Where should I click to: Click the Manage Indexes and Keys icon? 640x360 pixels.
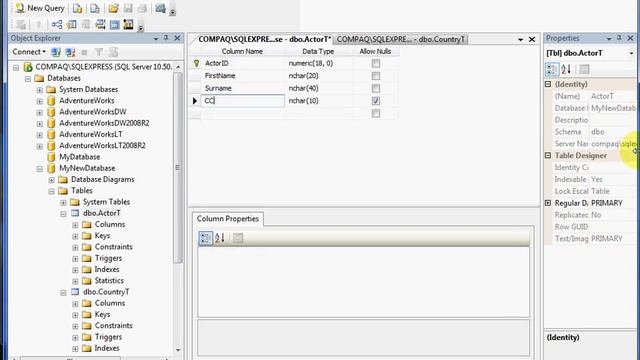coord(71,25)
